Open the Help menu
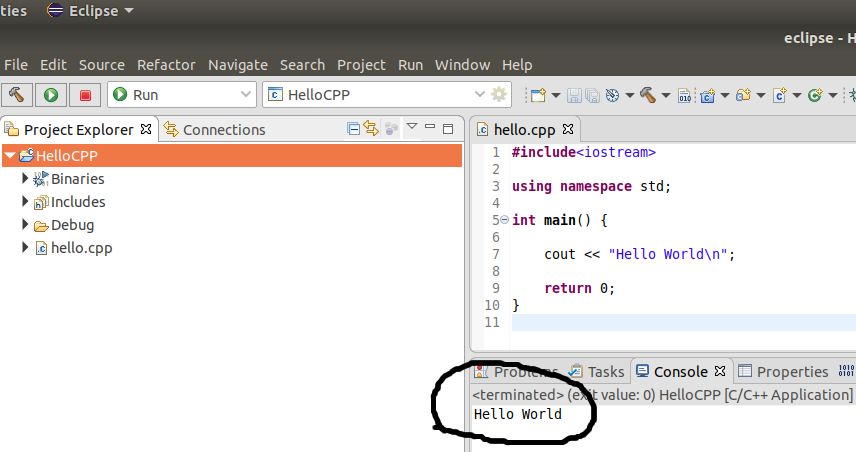 pyautogui.click(x=517, y=65)
